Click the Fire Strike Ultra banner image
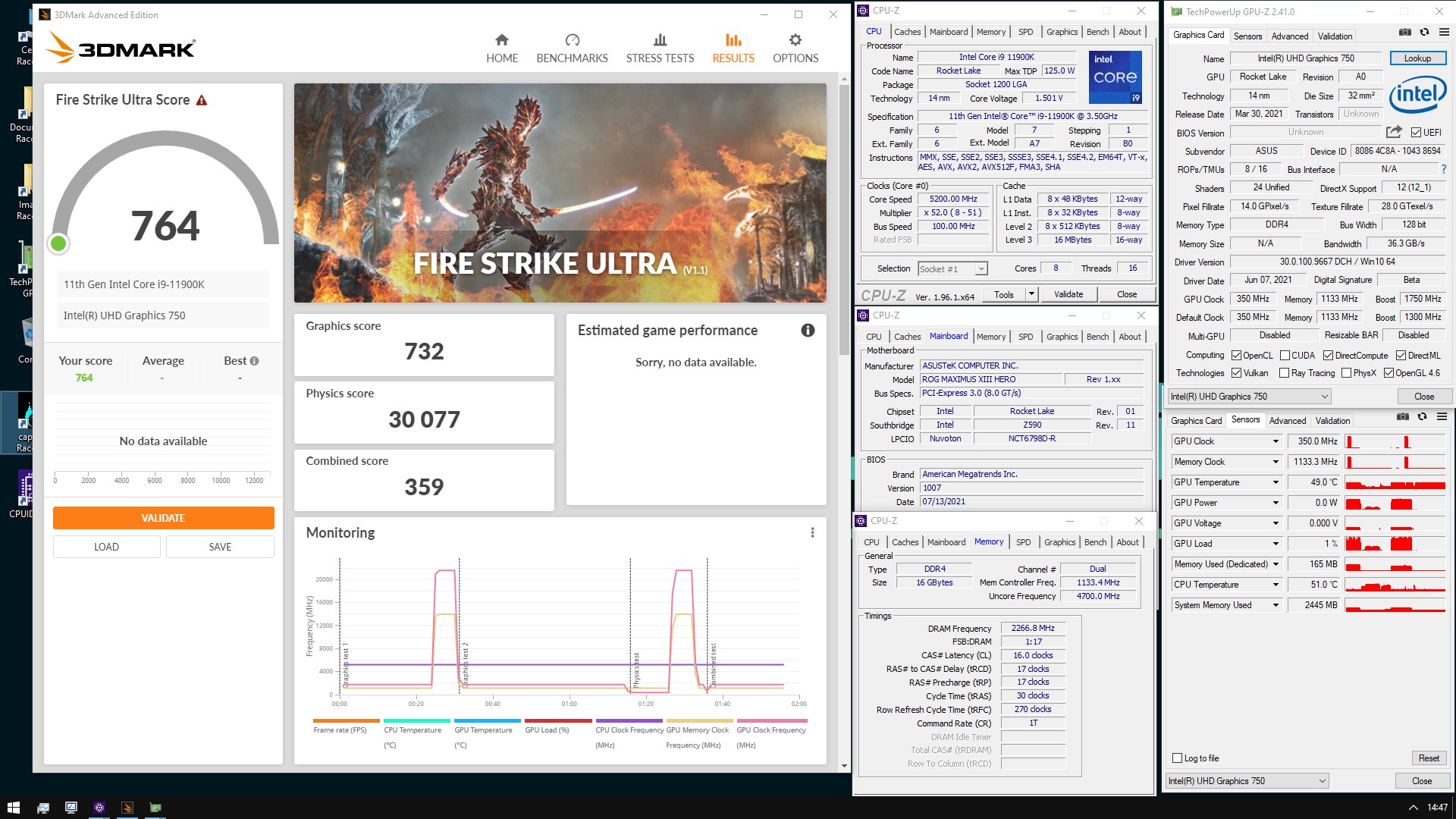The image size is (1456, 819). pos(560,193)
